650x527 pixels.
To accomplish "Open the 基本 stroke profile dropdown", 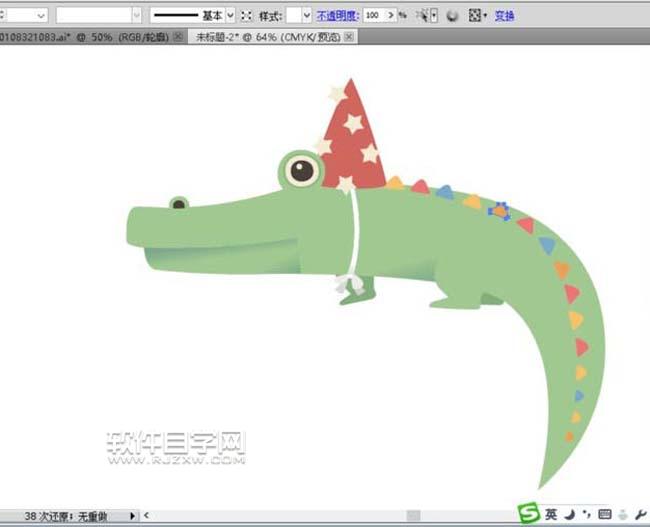I will click(x=230, y=16).
